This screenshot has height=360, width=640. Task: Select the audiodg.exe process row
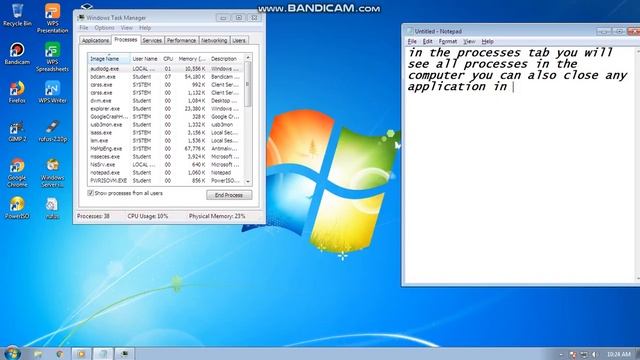point(166,69)
